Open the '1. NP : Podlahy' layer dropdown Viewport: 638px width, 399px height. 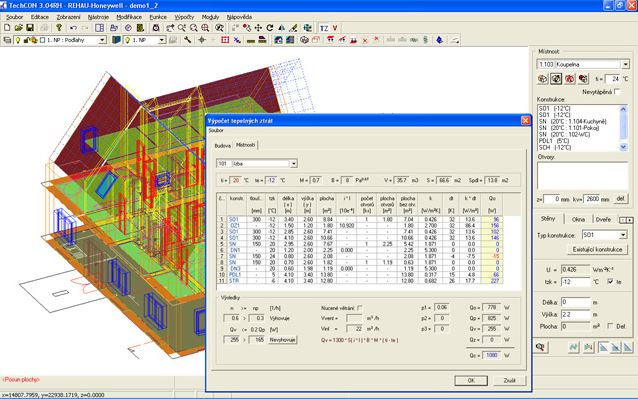point(103,40)
